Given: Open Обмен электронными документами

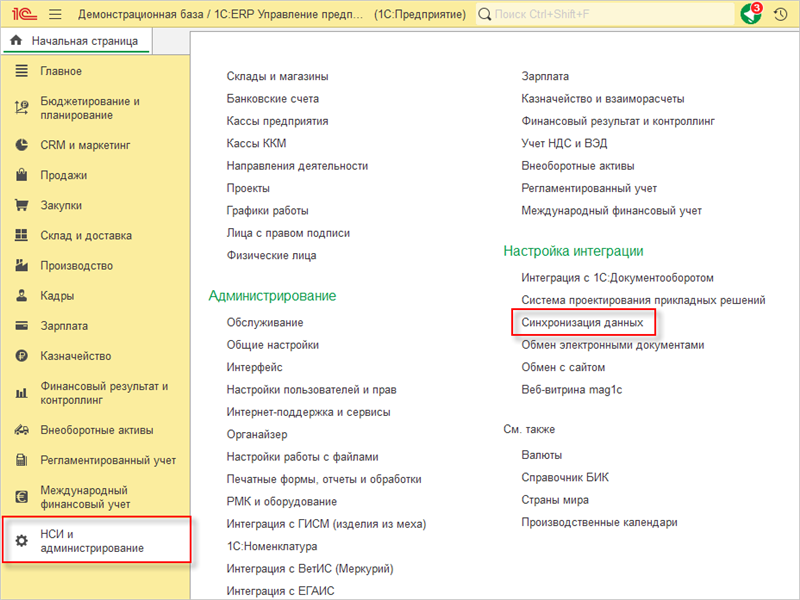Looking at the screenshot, I should click(x=612, y=345).
